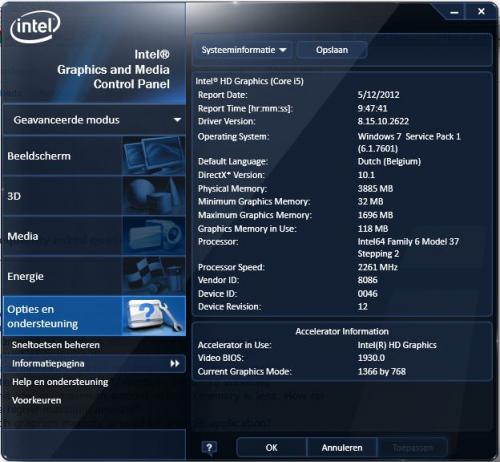Open Sneltoetsen beheren
The image size is (500, 462).
coord(56,345)
